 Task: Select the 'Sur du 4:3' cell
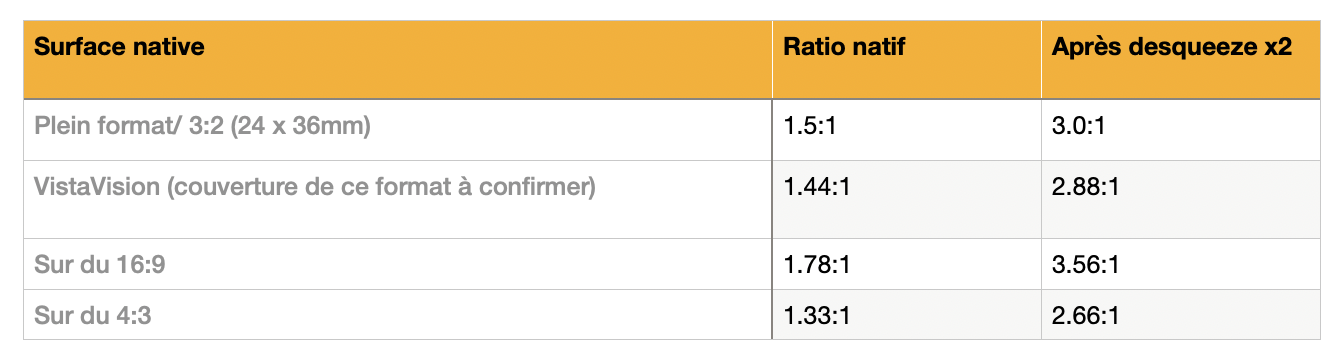(x=398, y=314)
